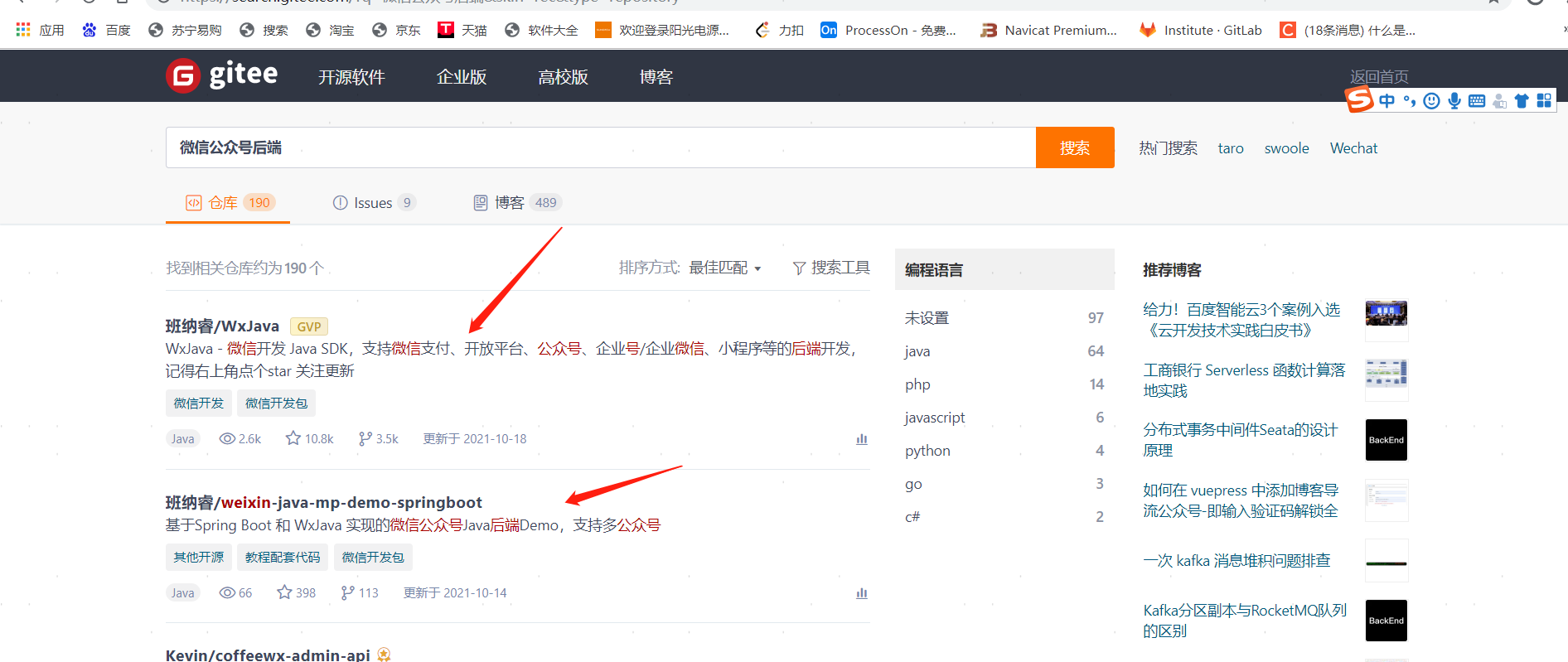Click the Sogou input method S logo
This screenshot has width=1568, height=662.
[x=1359, y=100]
